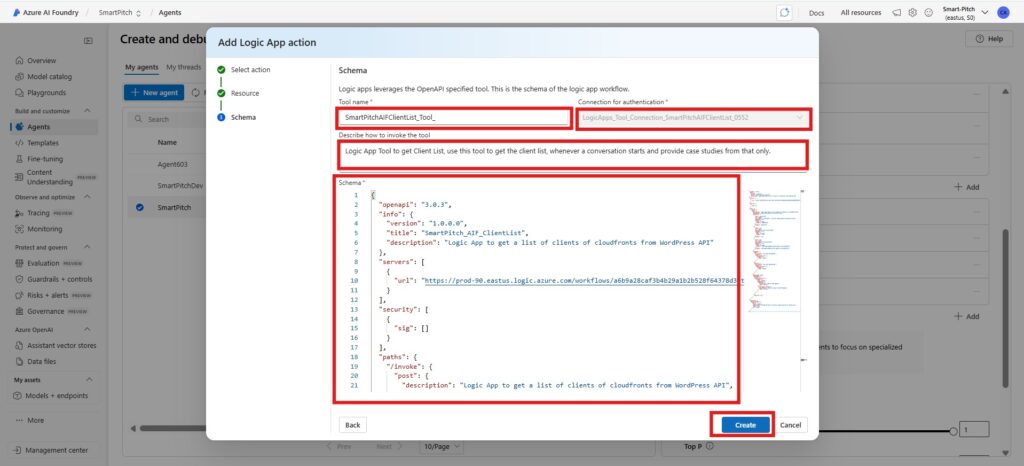Expand the Smart-Pitch project selector chevron

click(986, 12)
